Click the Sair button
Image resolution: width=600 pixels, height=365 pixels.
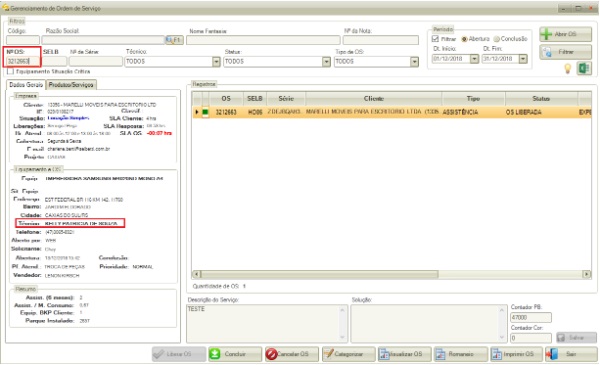(571, 354)
